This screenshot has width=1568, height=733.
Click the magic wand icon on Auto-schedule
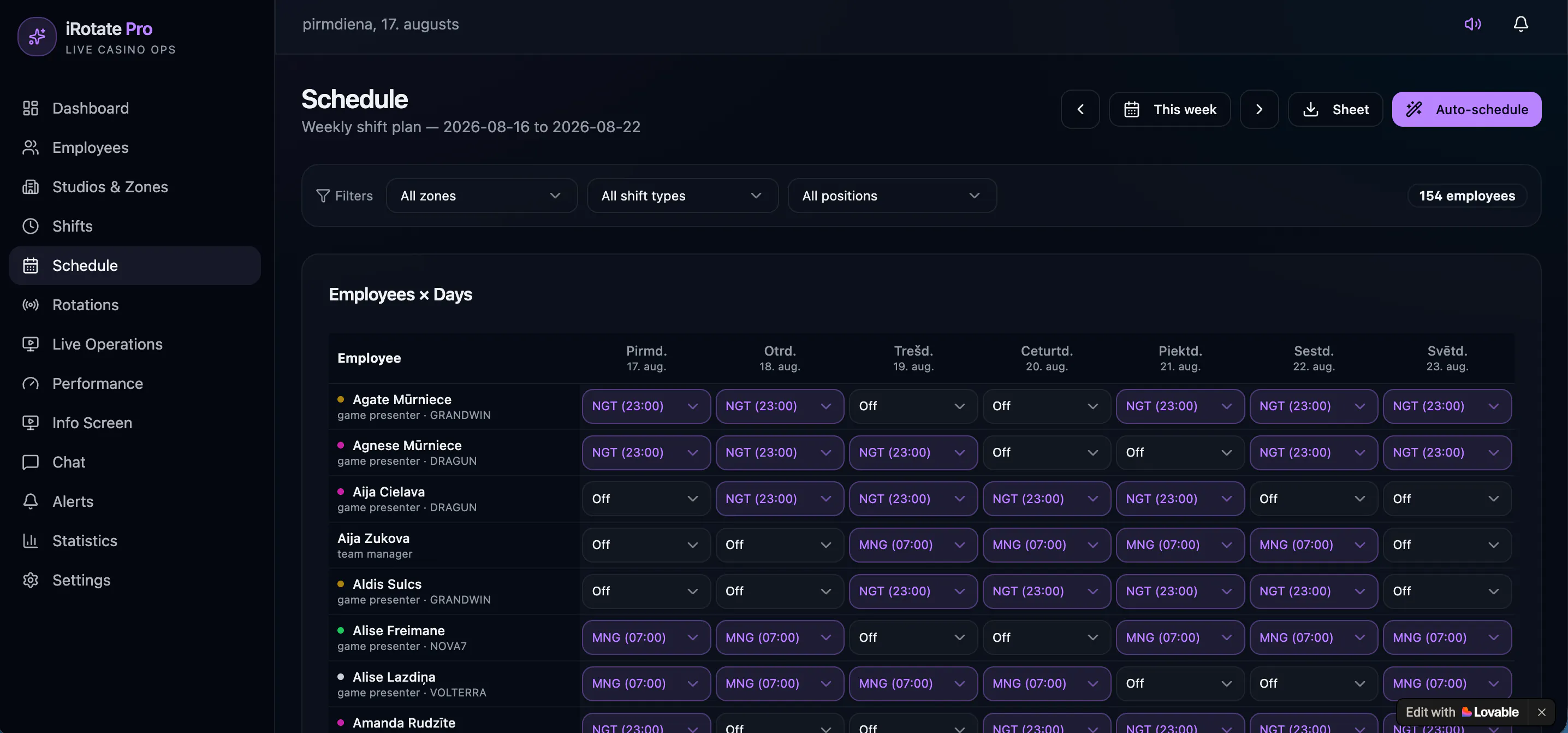1414,110
